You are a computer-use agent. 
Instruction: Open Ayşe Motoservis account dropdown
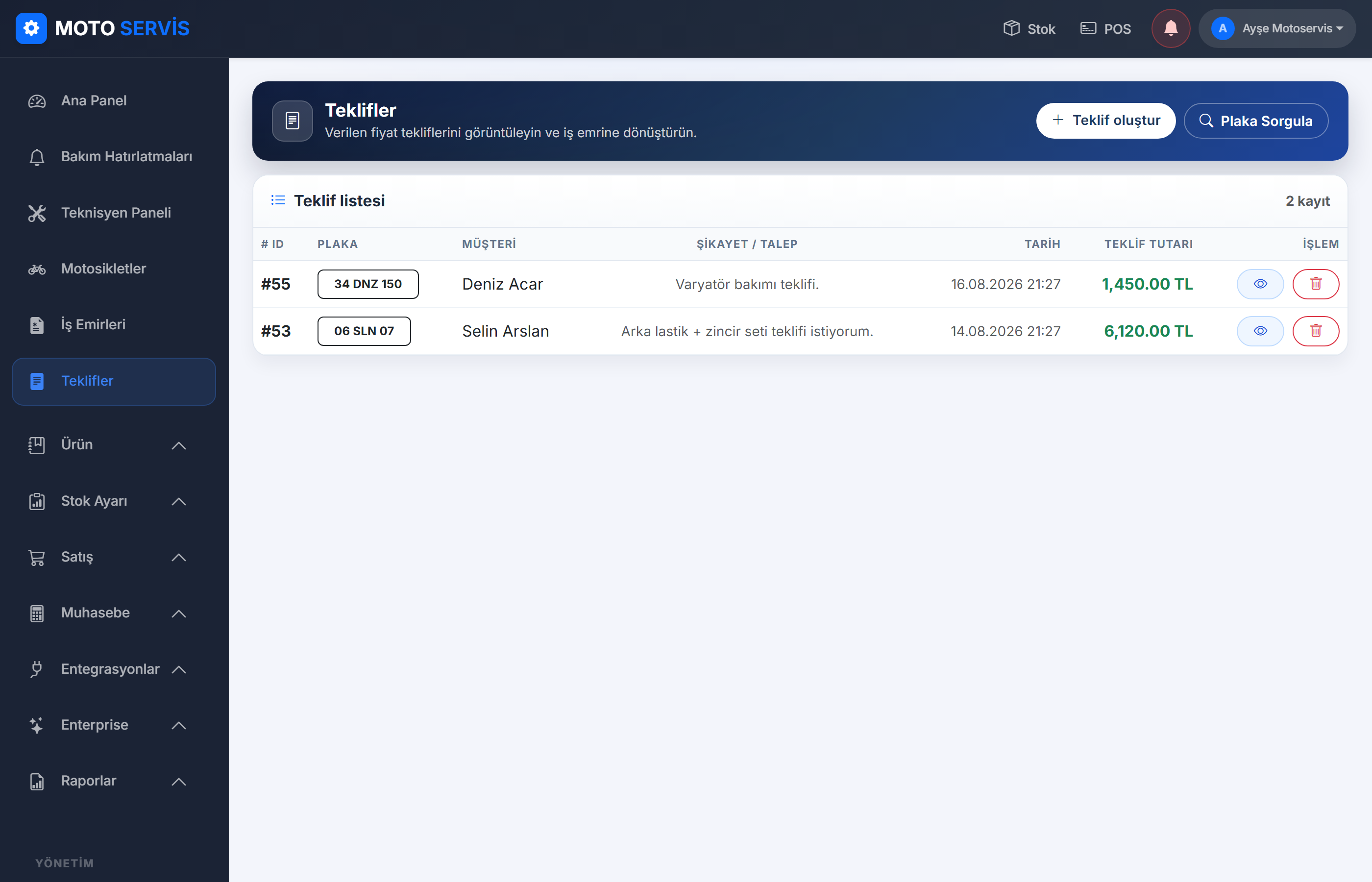pyautogui.click(x=1276, y=28)
